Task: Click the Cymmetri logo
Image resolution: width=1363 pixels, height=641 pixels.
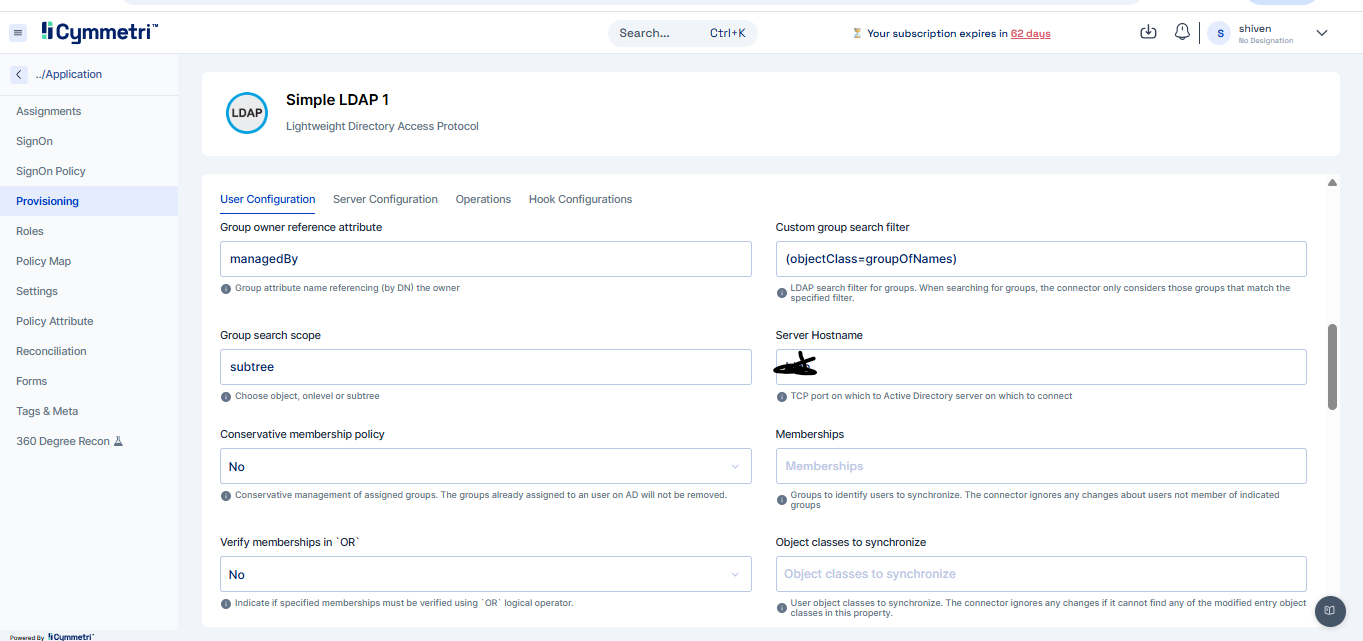Action: pyautogui.click(x=100, y=33)
